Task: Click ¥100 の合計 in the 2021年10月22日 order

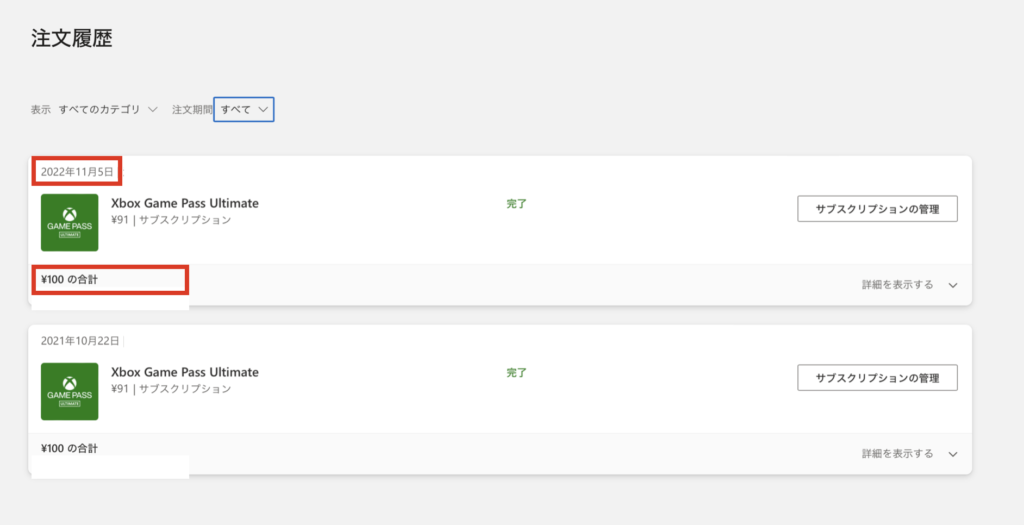Action: click(70, 448)
